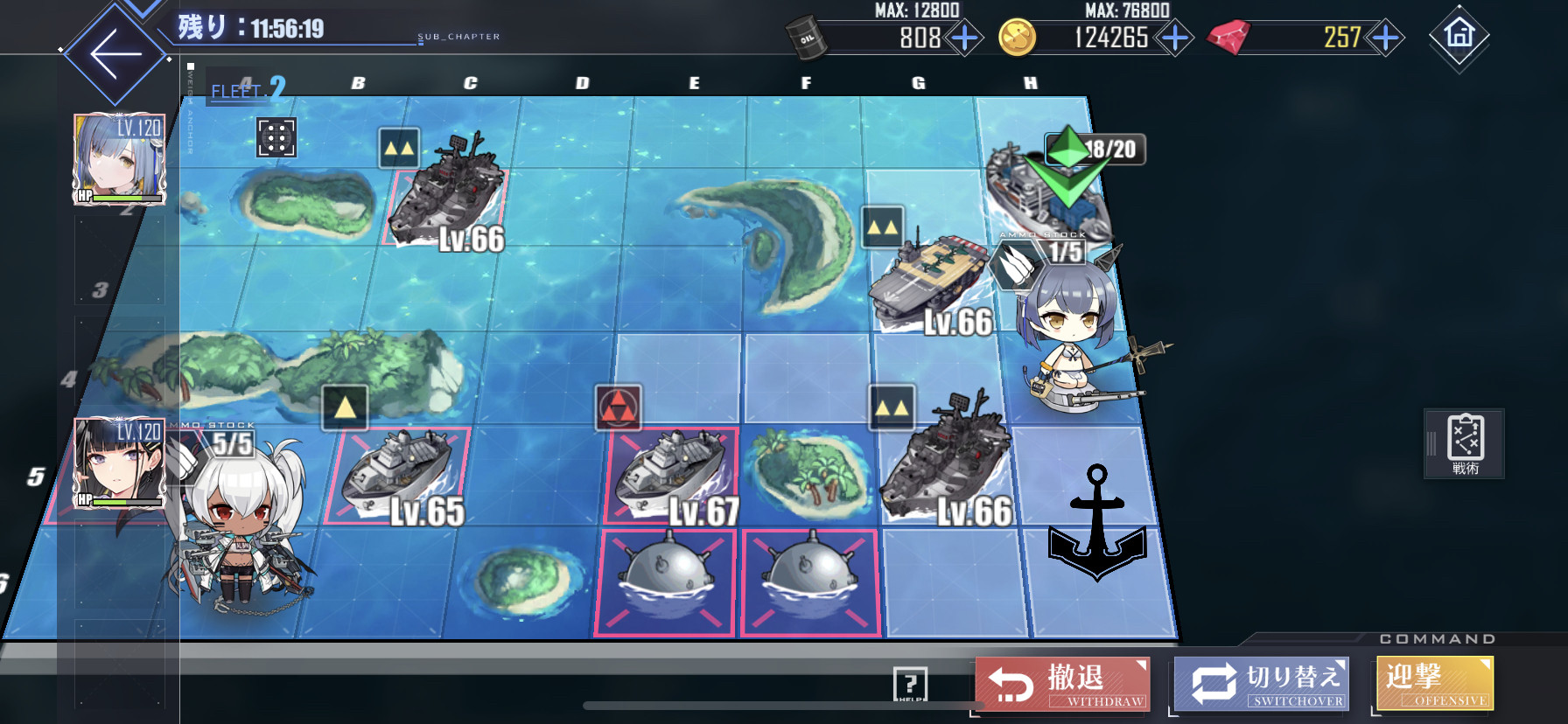Viewport: 1568px width, 724px height.
Task: Add coins using the plus icon
Action: (x=1175, y=38)
